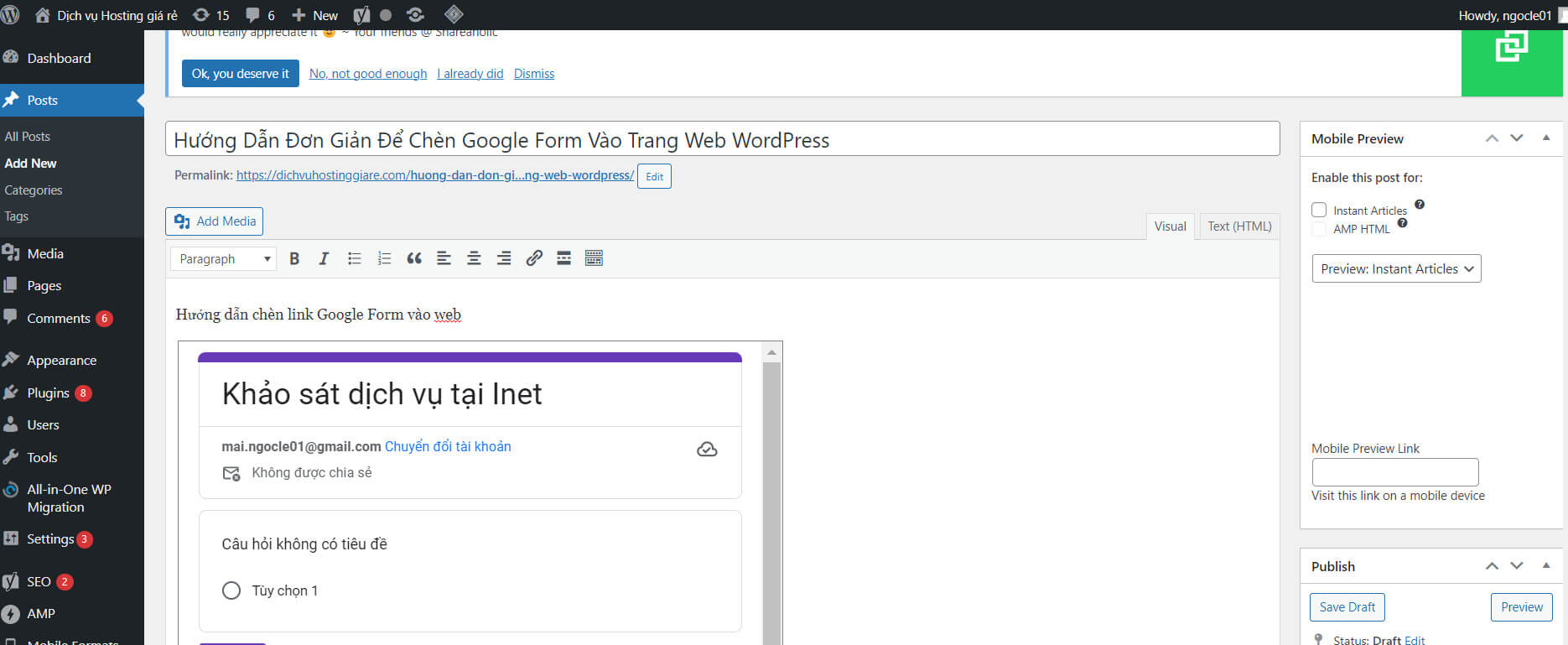The image size is (1568, 645).
Task: Click the Insert/edit link icon
Action: pos(534,258)
